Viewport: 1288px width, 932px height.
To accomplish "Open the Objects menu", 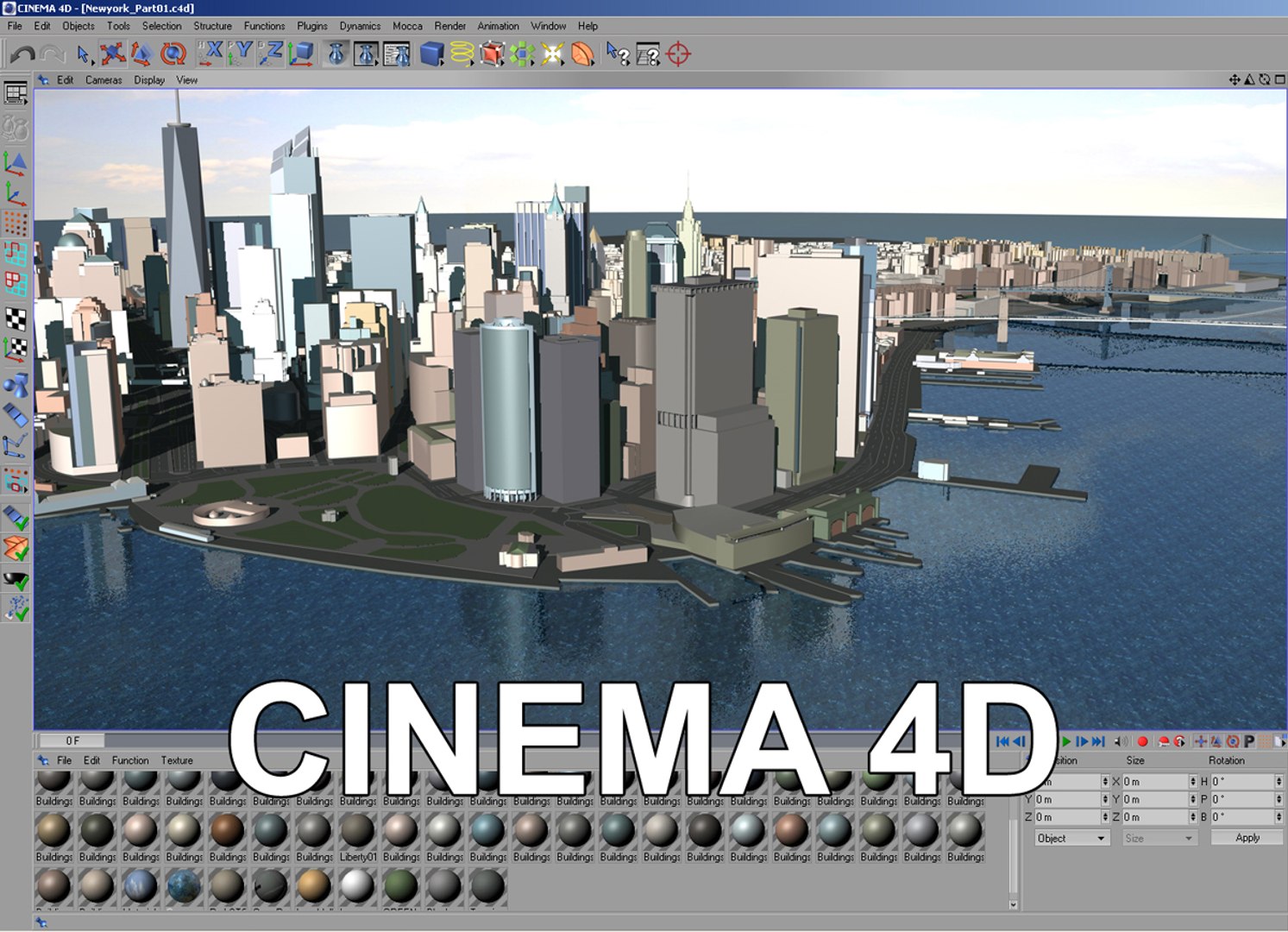I will coord(78,26).
